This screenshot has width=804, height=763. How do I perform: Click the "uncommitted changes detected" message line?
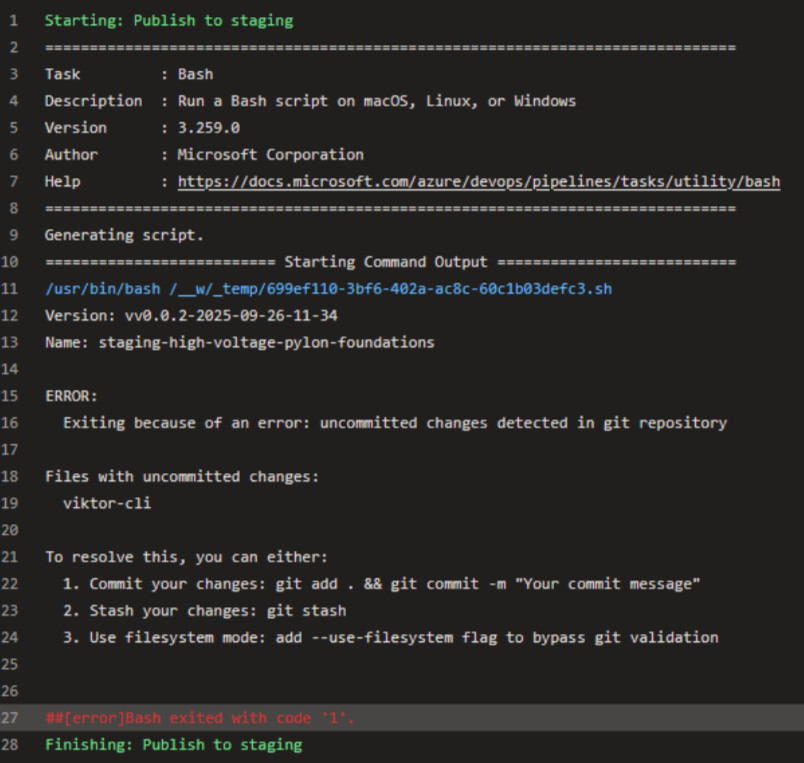(x=394, y=423)
